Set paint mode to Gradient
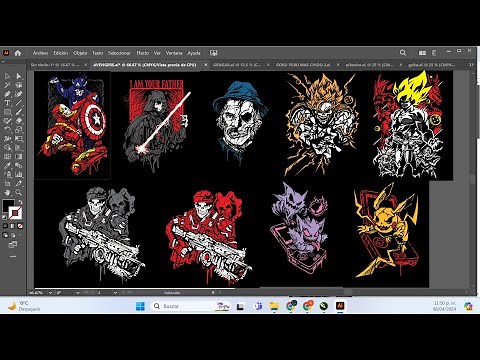 [x=13, y=226]
